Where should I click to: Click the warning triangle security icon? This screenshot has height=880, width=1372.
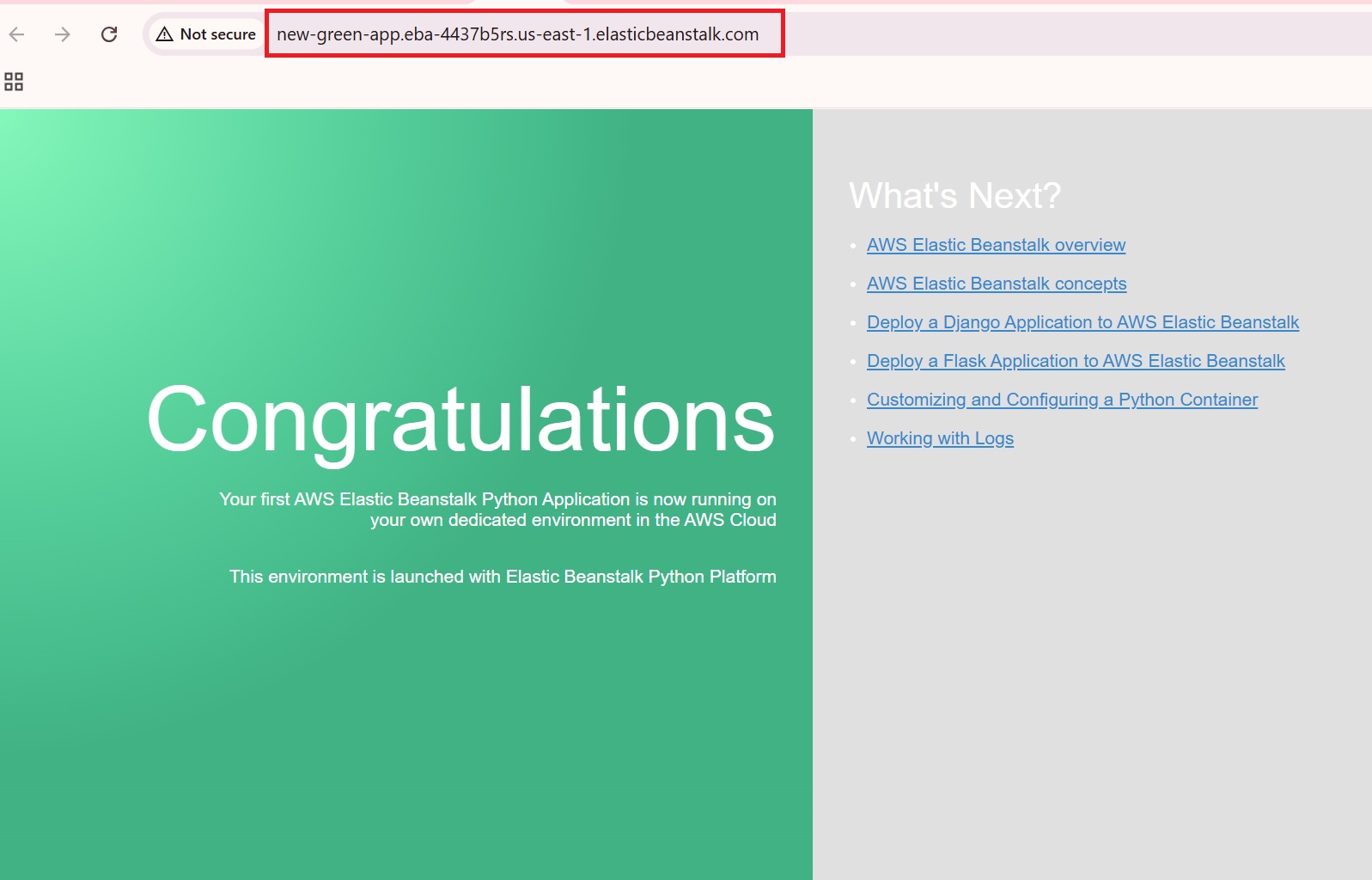(164, 34)
